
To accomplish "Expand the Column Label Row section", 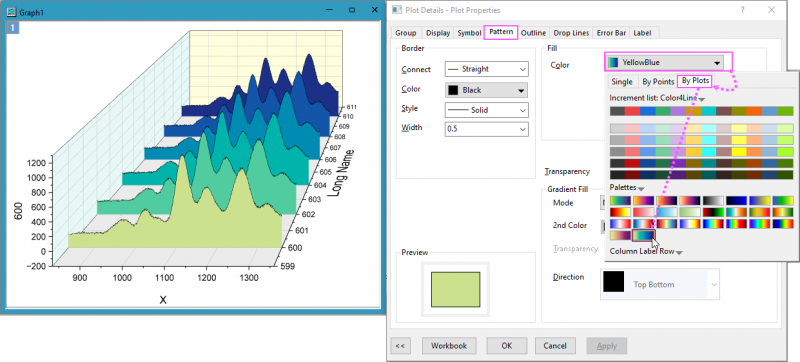I will click(x=679, y=252).
